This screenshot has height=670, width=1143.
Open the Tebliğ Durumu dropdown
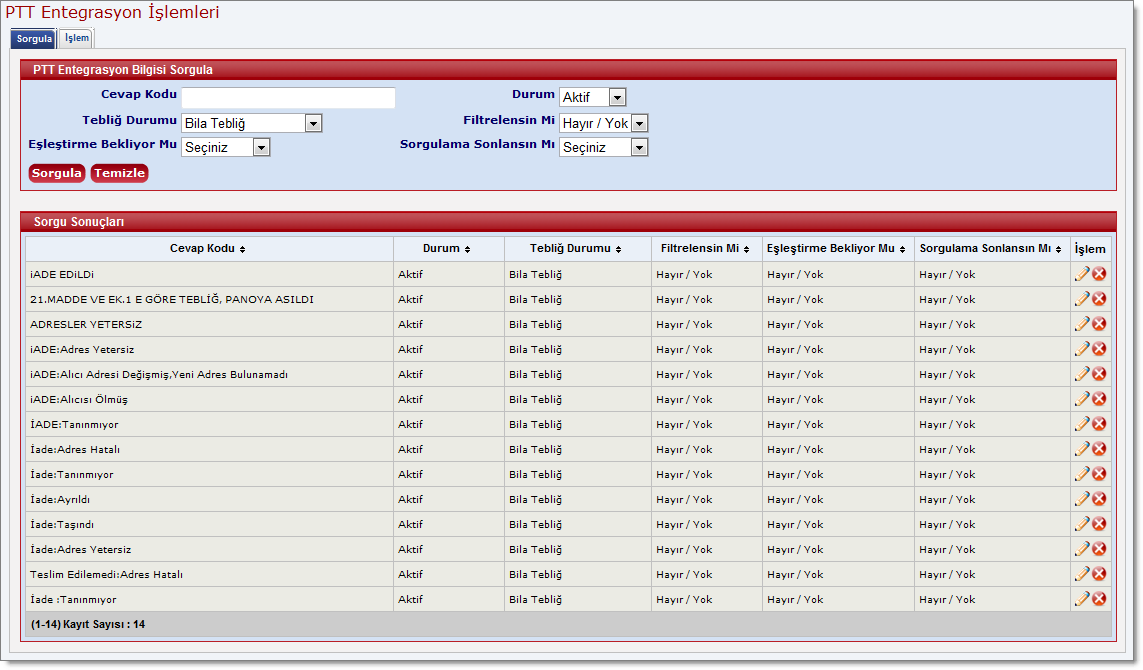251,123
